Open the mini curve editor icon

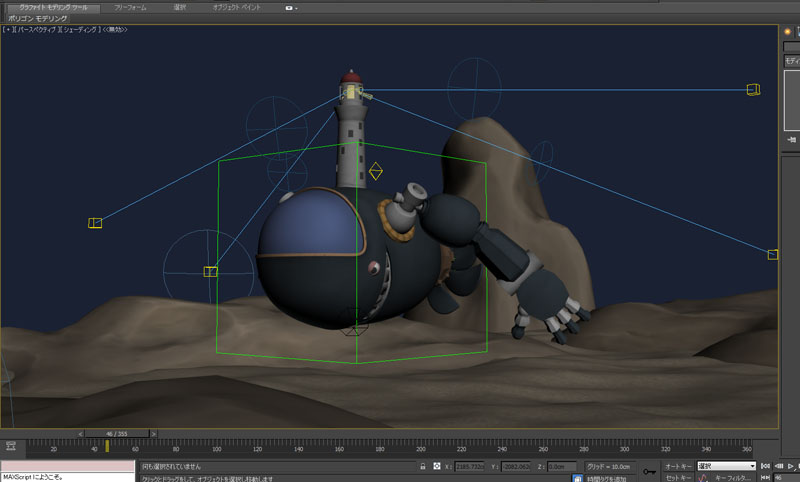(11, 446)
